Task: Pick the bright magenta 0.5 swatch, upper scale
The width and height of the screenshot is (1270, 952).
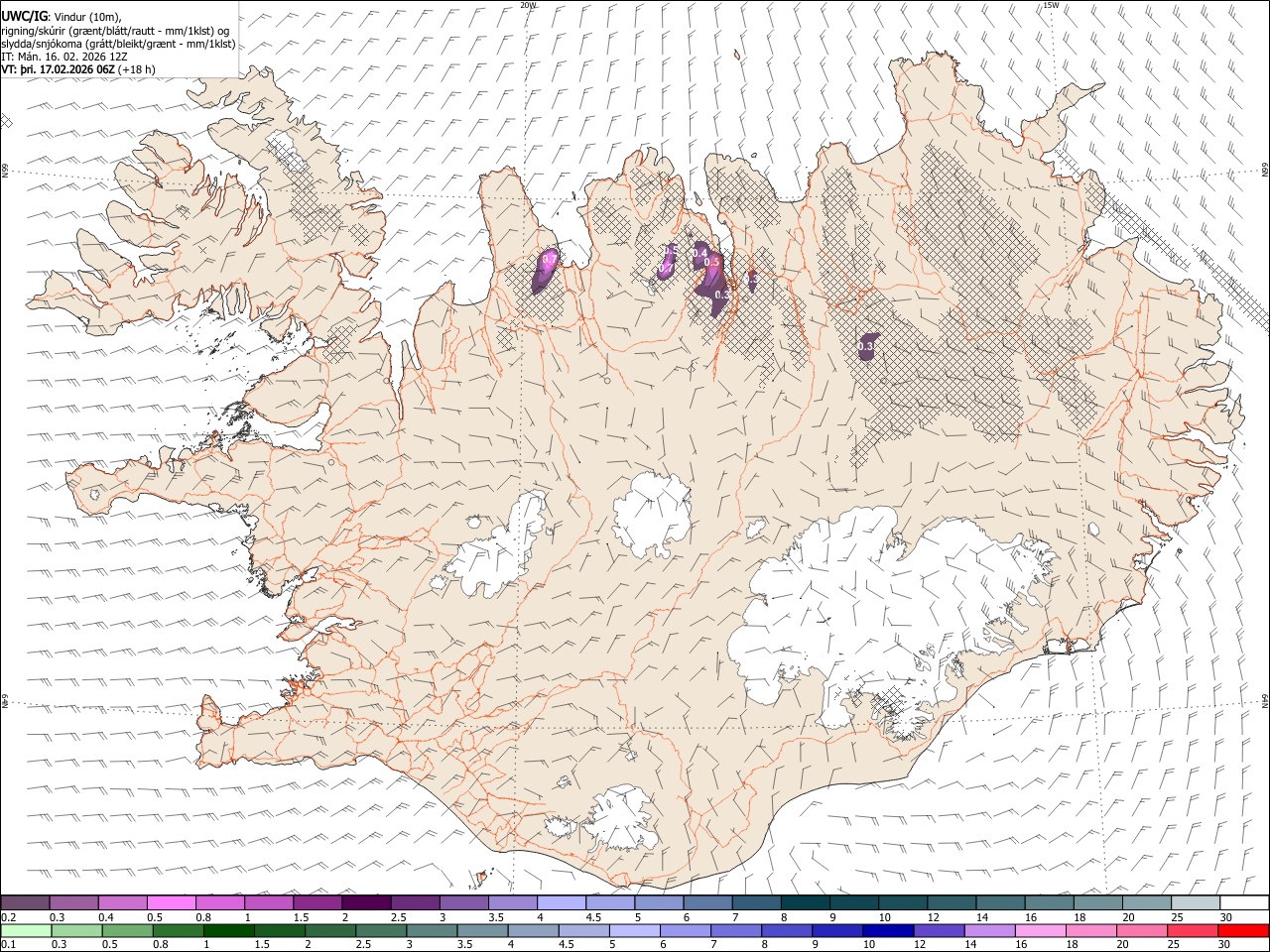Action: [171, 902]
